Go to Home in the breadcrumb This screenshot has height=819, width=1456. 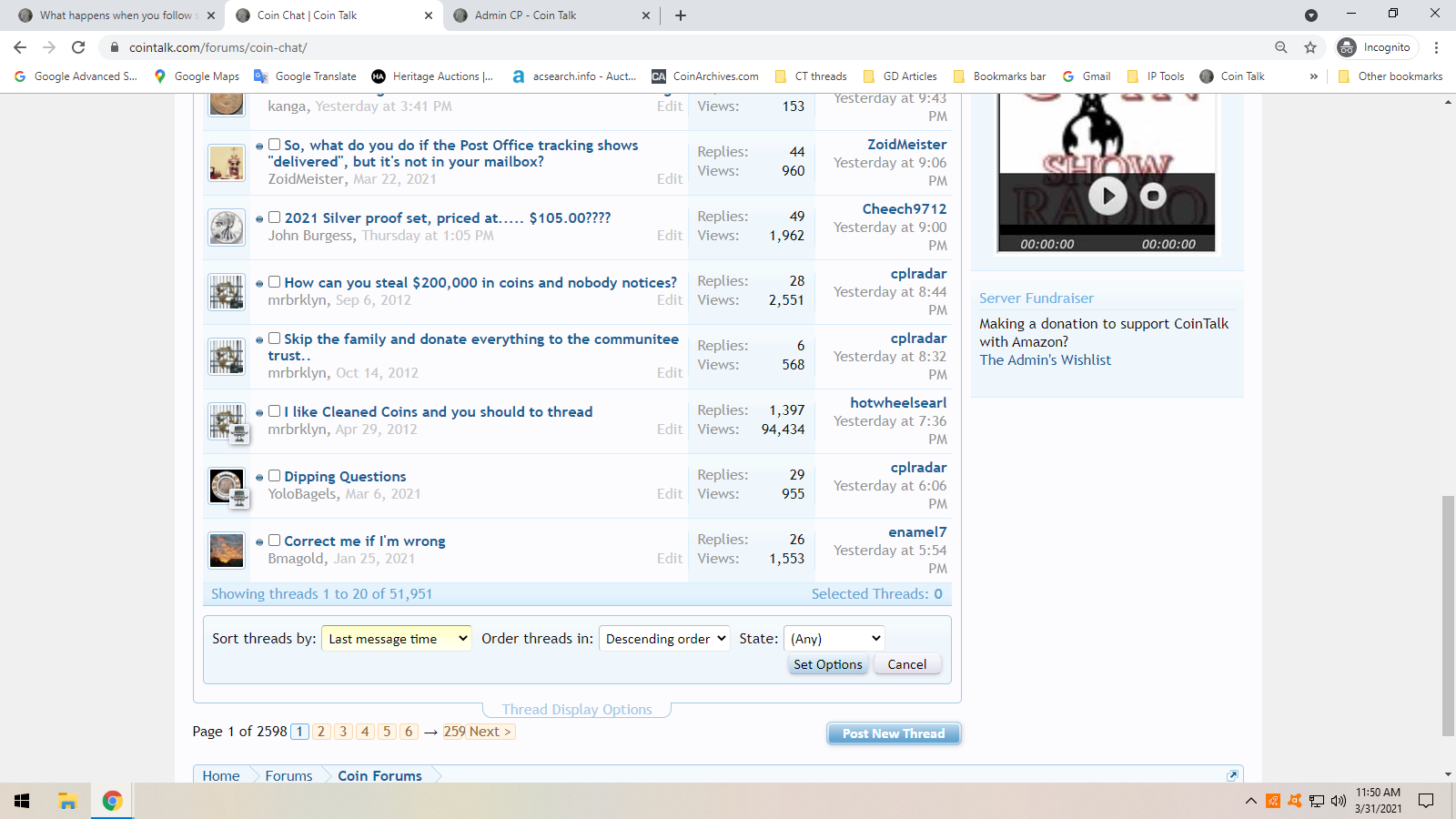[221, 776]
